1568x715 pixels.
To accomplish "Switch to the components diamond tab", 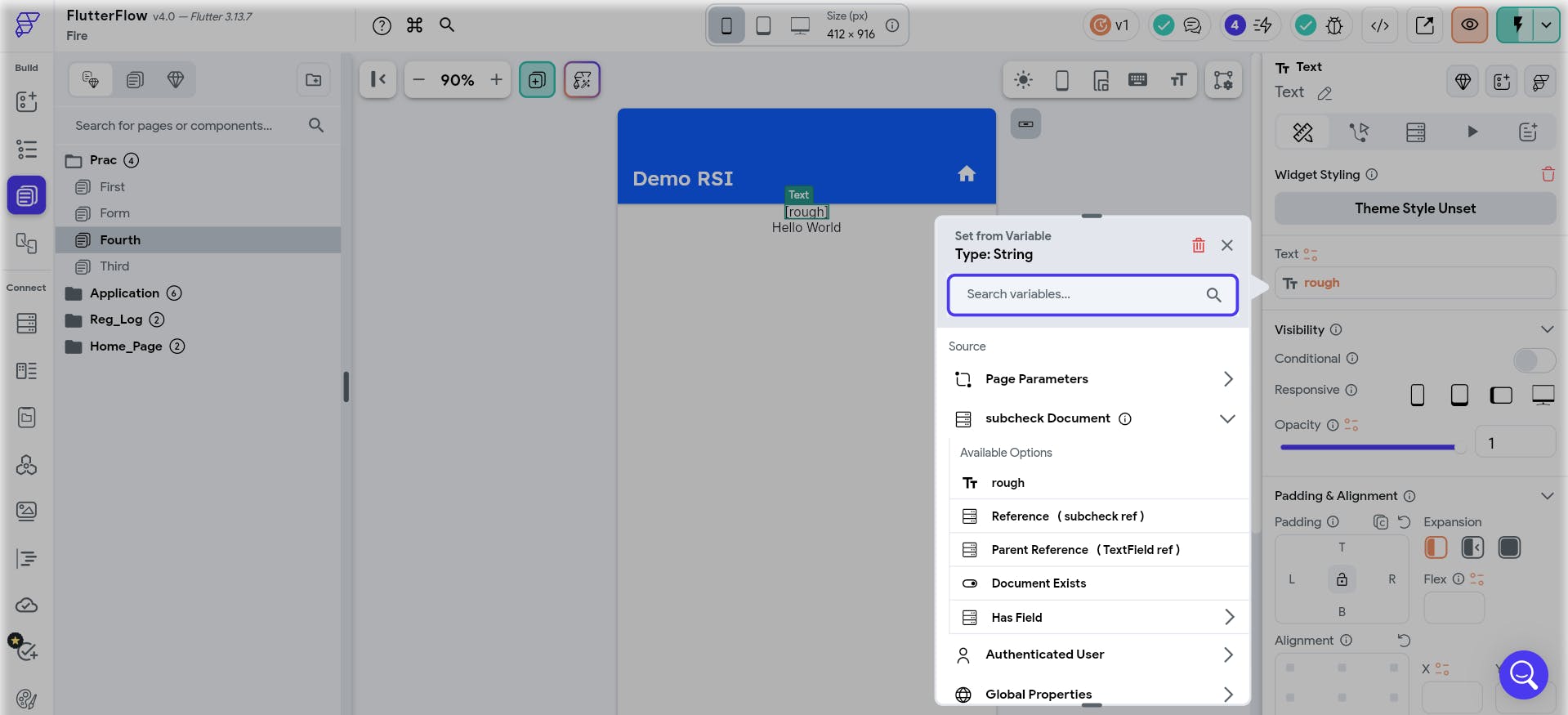I will 175,79.
